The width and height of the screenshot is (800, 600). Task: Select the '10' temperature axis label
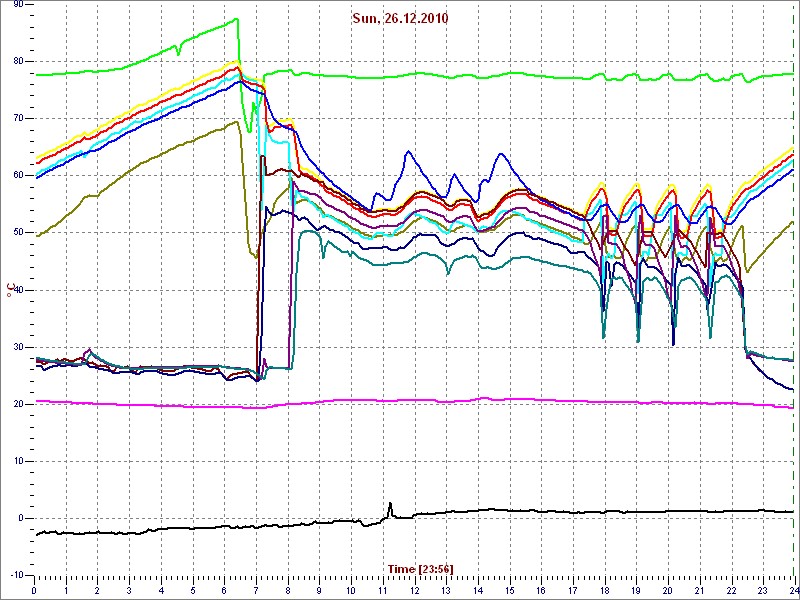point(17,461)
